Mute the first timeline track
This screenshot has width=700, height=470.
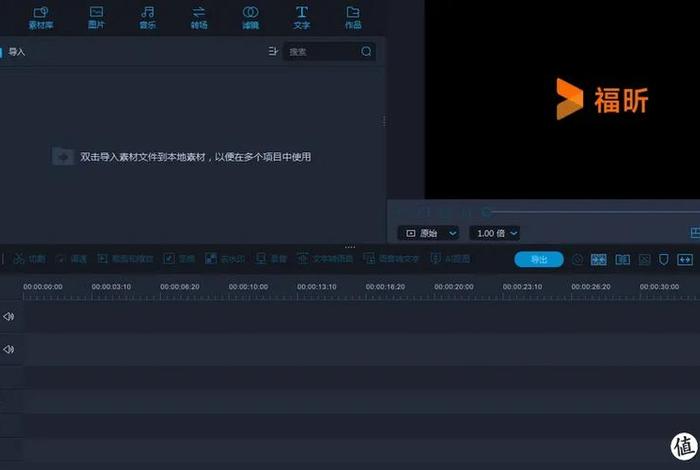click(x=8, y=316)
